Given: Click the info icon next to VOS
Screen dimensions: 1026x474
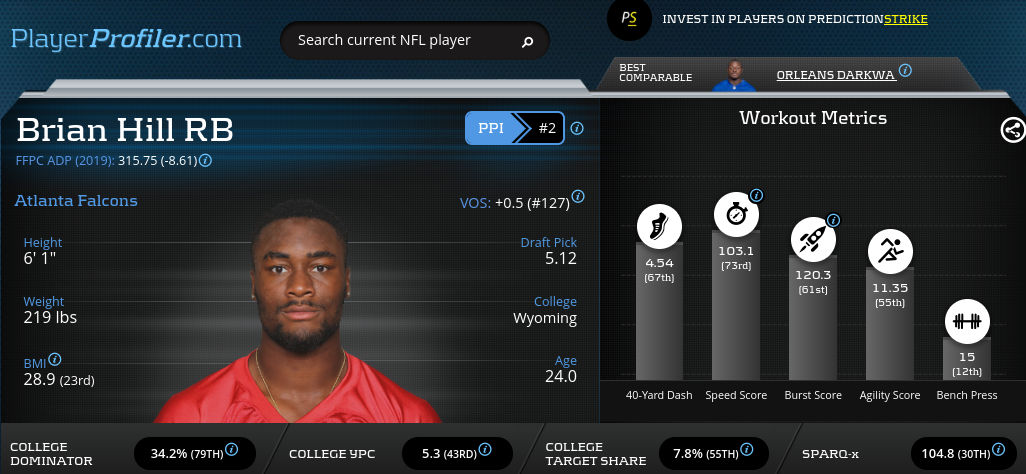Looking at the screenshot, I should tap(578, 196).
